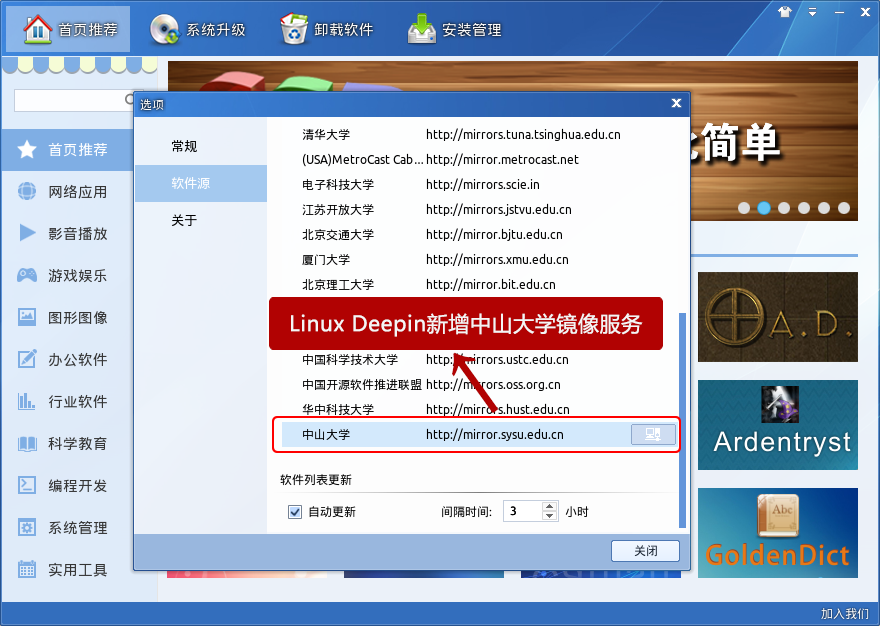Switch to 关于 about tab
Image resolution: width=880 pixels, height=626 pixels.
click(201, 220)
